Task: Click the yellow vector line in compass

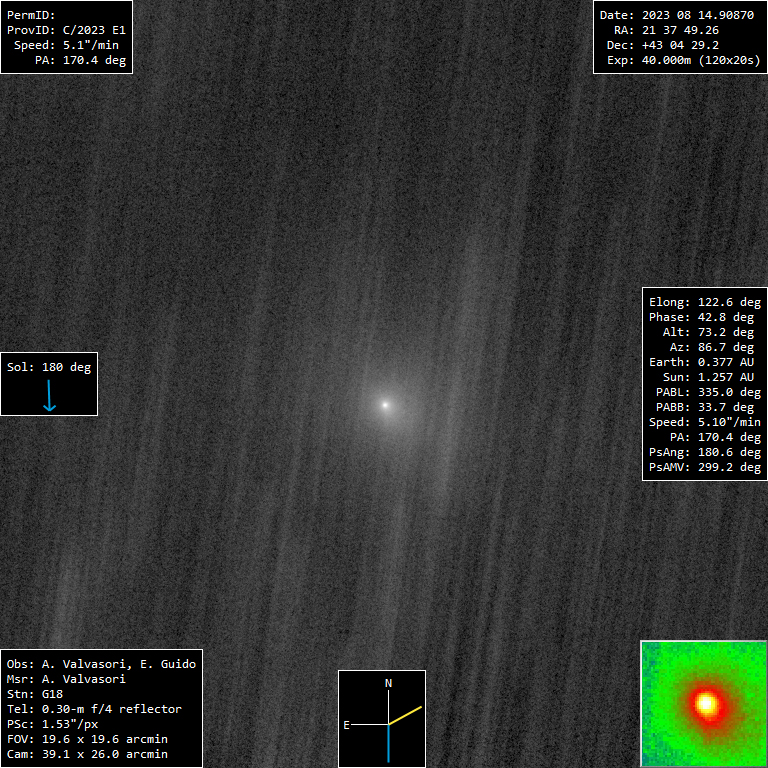Action: coord(406,715)
